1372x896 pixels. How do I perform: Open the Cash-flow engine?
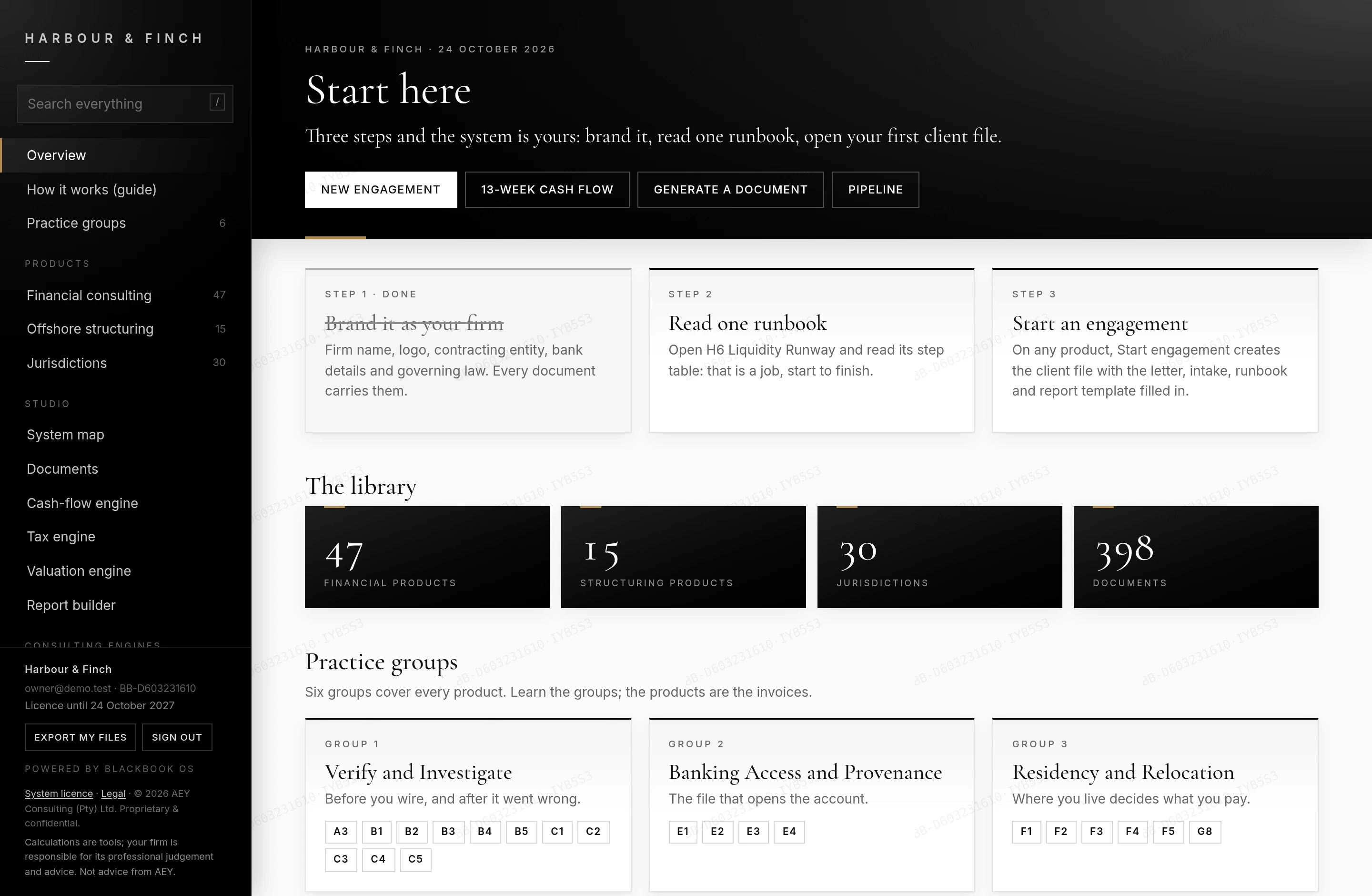coord(125,503)
